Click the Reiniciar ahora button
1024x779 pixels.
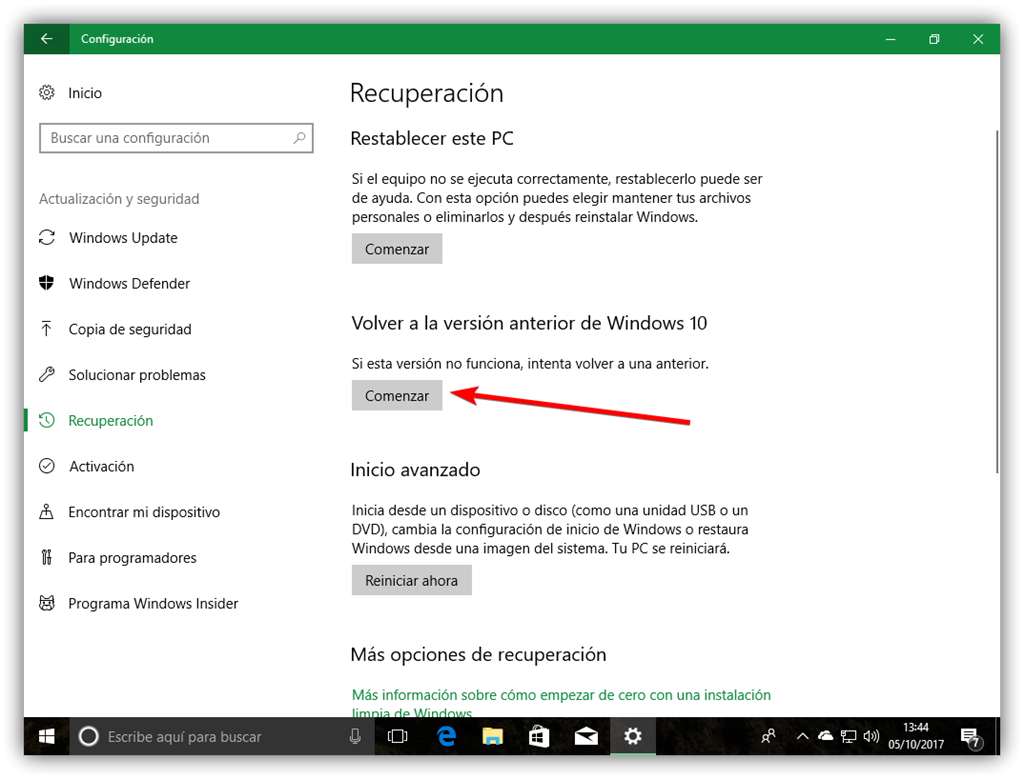[x=411, y=580]
